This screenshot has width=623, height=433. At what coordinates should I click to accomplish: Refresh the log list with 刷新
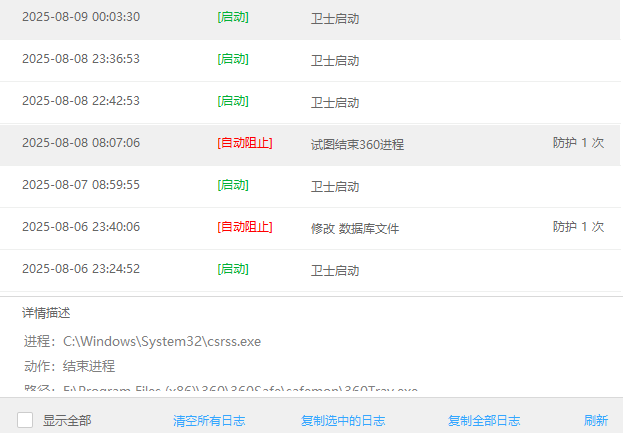(x=596, y=421)
